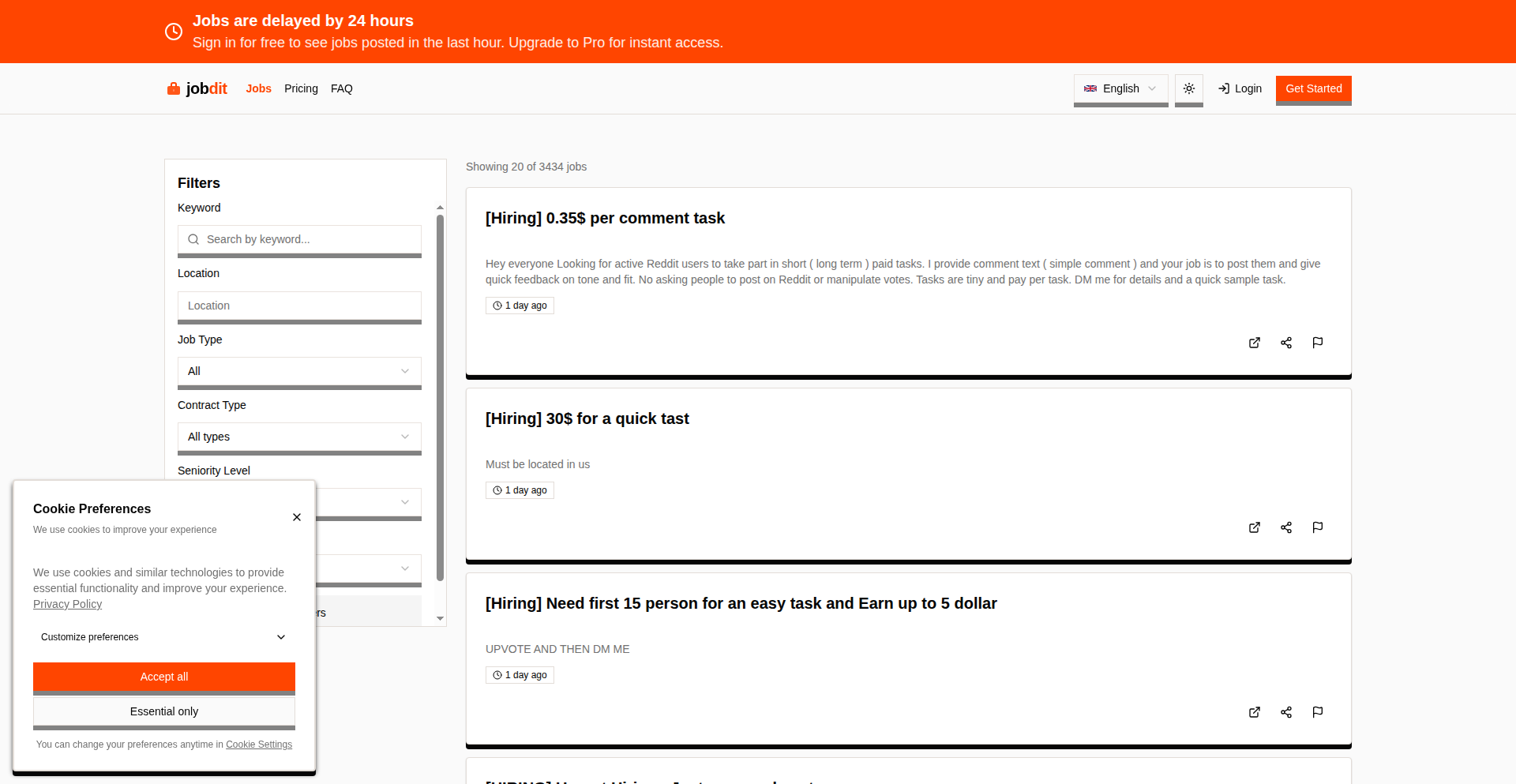Click the filters panel scrollbar

tap(440, 395)
